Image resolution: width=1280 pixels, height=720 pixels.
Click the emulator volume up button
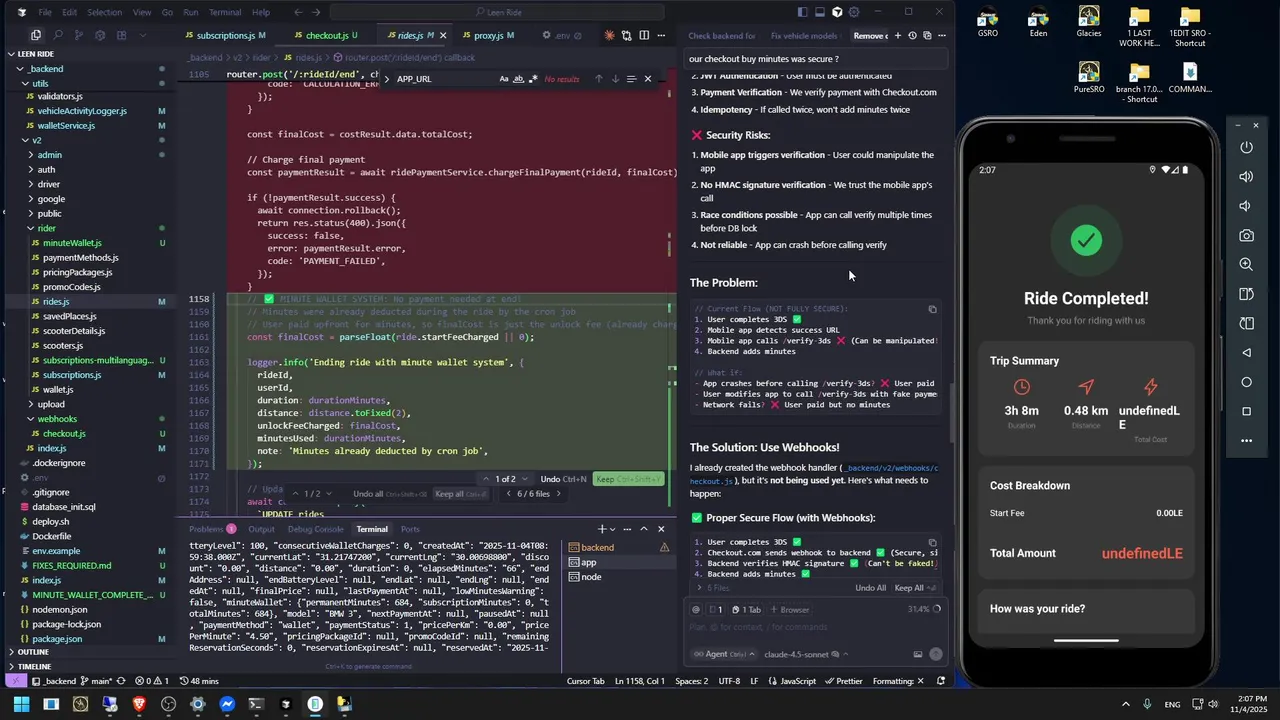[x=1246, y=177]
